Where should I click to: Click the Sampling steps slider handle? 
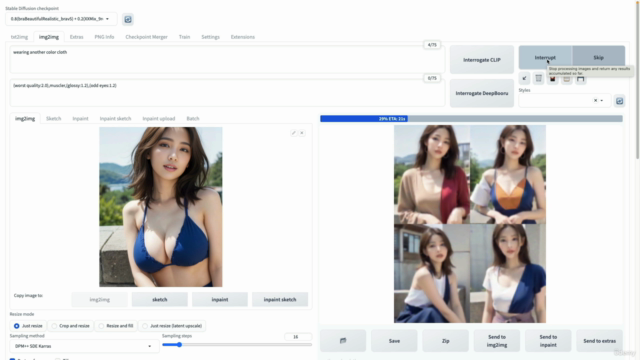(179, 344)
